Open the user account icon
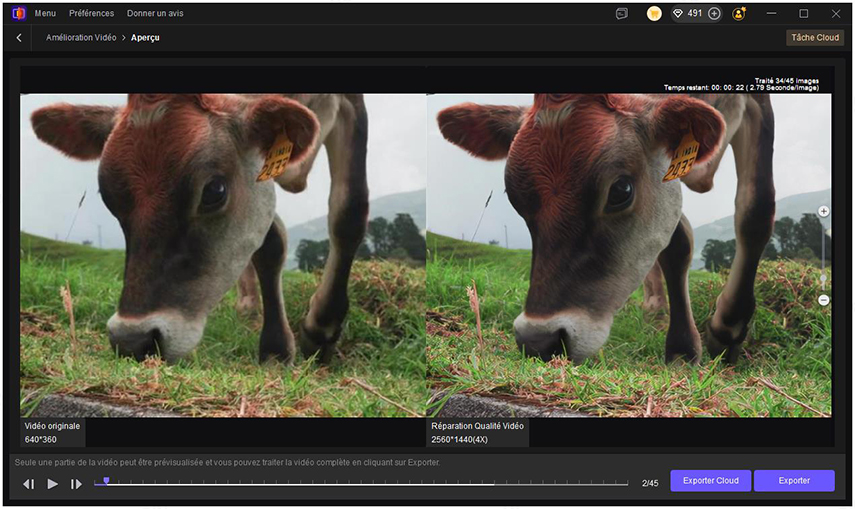This screenshot has height=509, width=855. (739, 14)
